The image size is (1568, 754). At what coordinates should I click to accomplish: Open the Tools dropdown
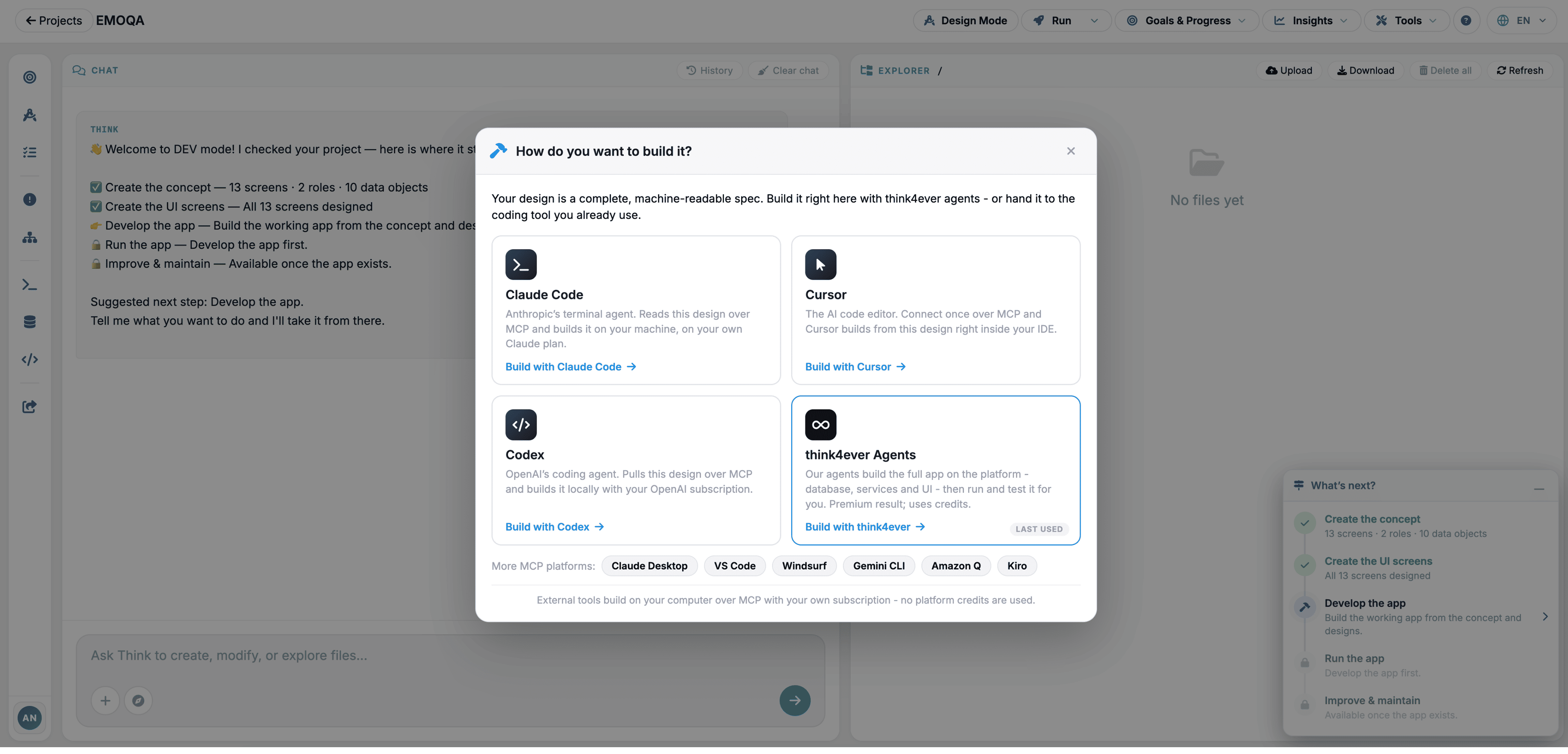coord(1407,21)
